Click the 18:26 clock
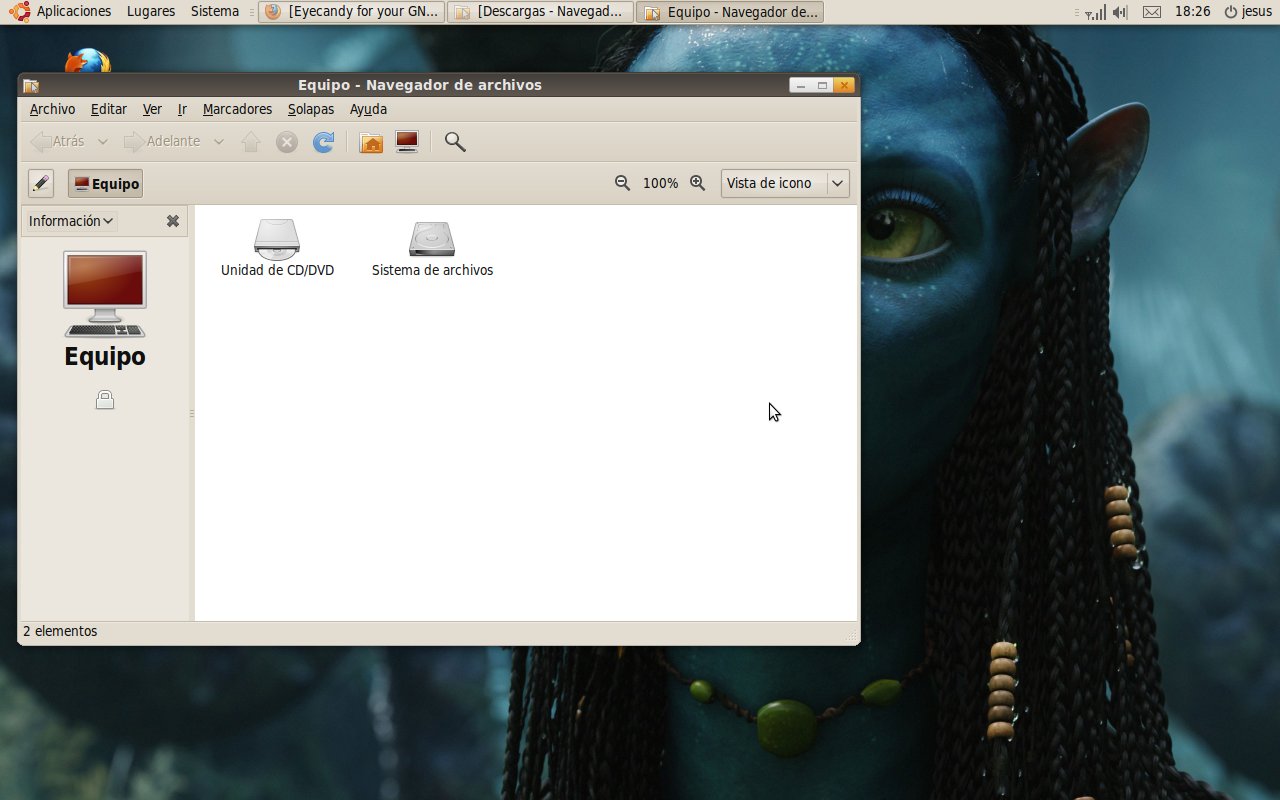The height and width of the screenshot is (800, 1280). [x=1192, y=12]
